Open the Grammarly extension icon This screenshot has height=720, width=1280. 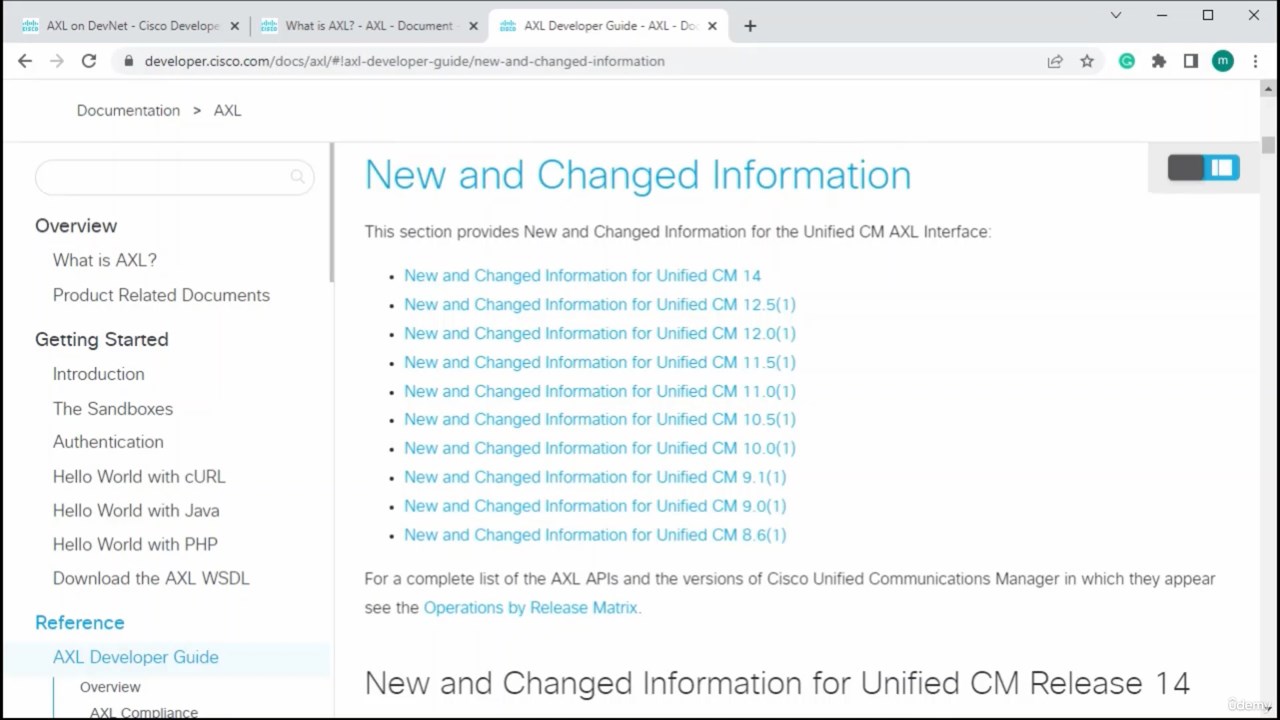(1127, 61)
